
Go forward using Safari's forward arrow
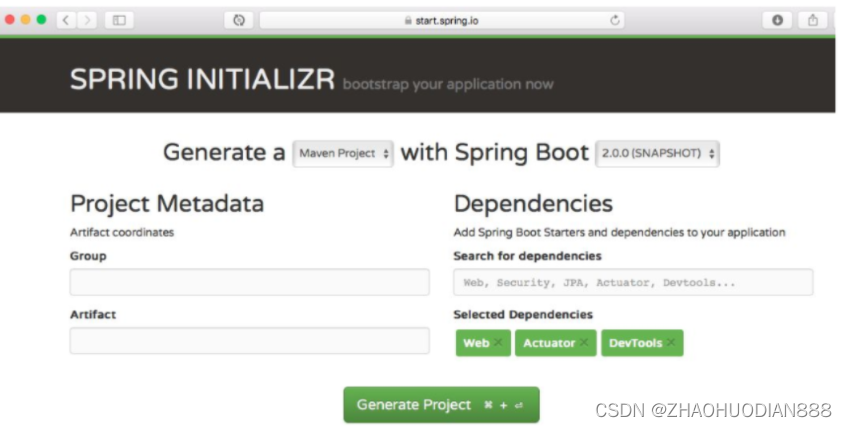[x=86, y=21]
